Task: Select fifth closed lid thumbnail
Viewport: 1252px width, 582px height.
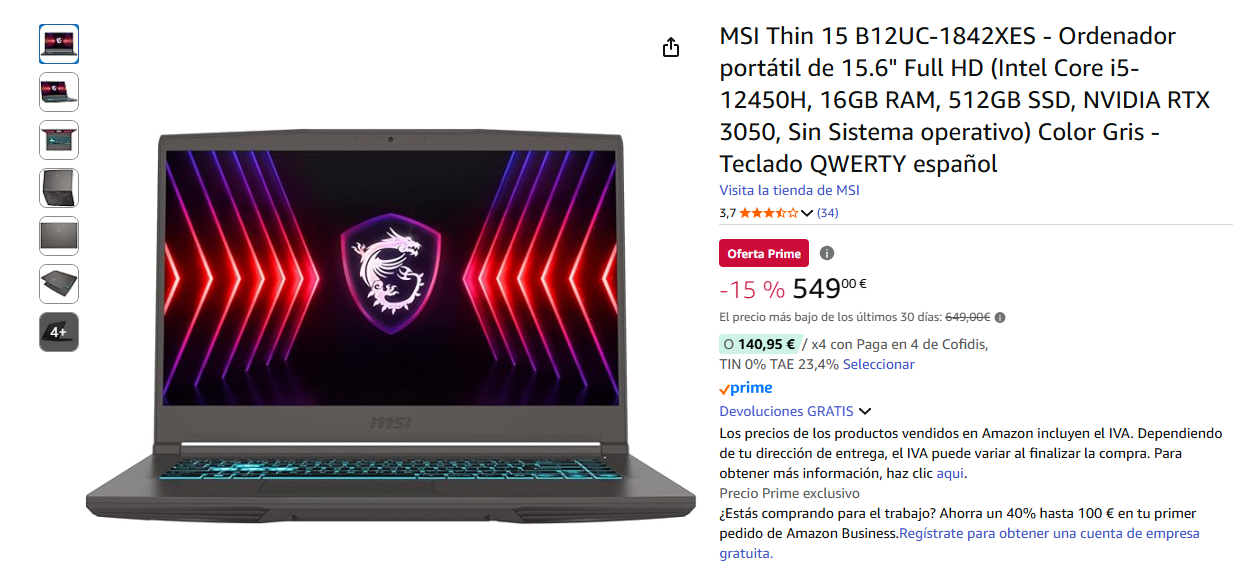Action: coord(59,236)
